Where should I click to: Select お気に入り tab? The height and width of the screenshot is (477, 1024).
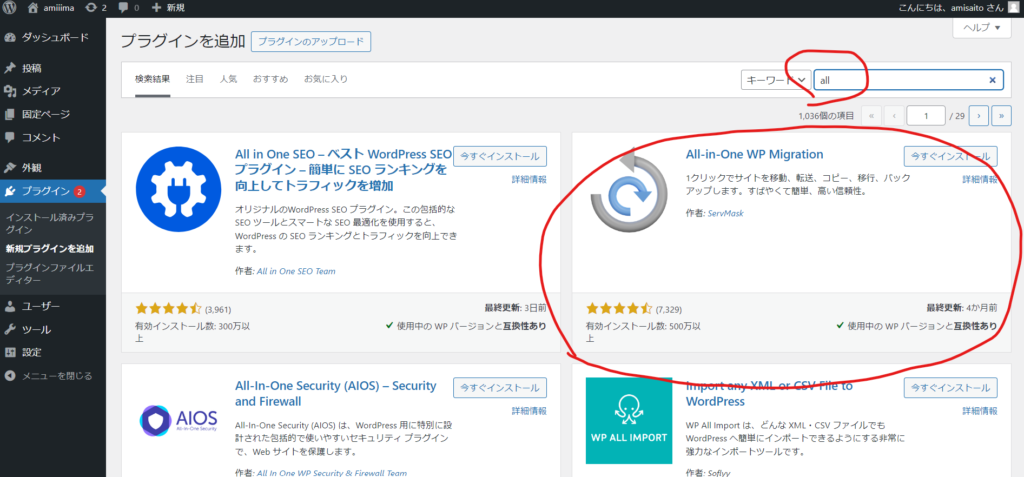pos(326,79)
